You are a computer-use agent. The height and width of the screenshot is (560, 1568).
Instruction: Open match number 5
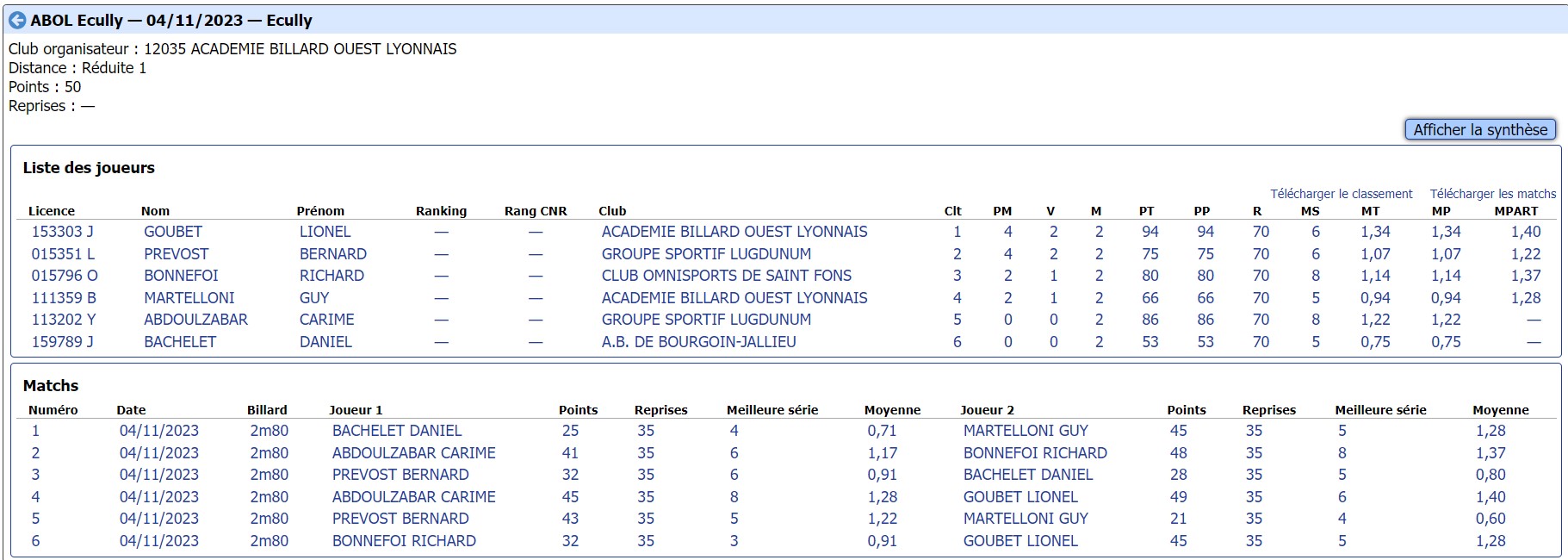tap(35, 519)
